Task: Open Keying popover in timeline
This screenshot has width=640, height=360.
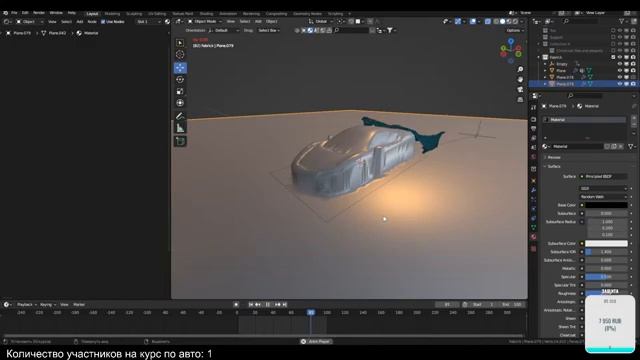Action: point(47,304)
